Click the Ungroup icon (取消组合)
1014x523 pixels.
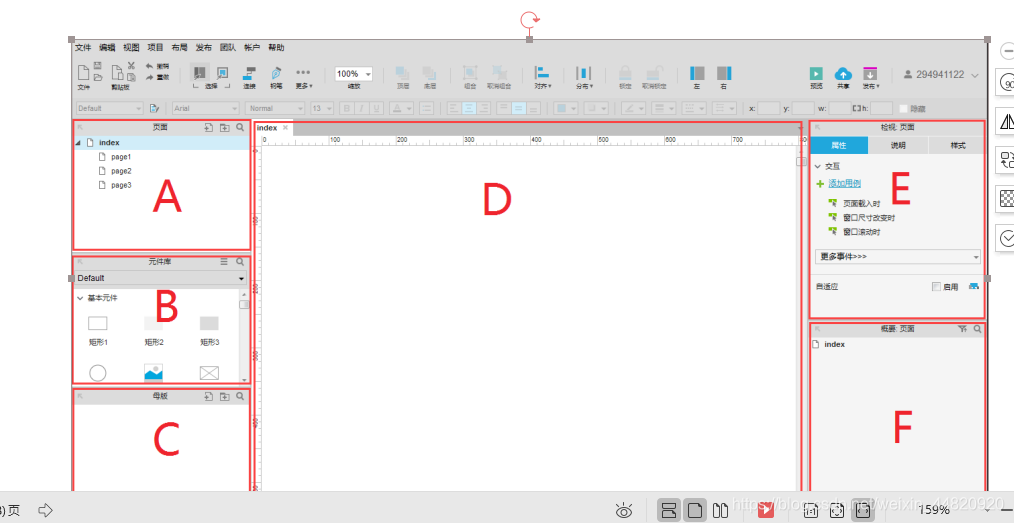[499, 73]
